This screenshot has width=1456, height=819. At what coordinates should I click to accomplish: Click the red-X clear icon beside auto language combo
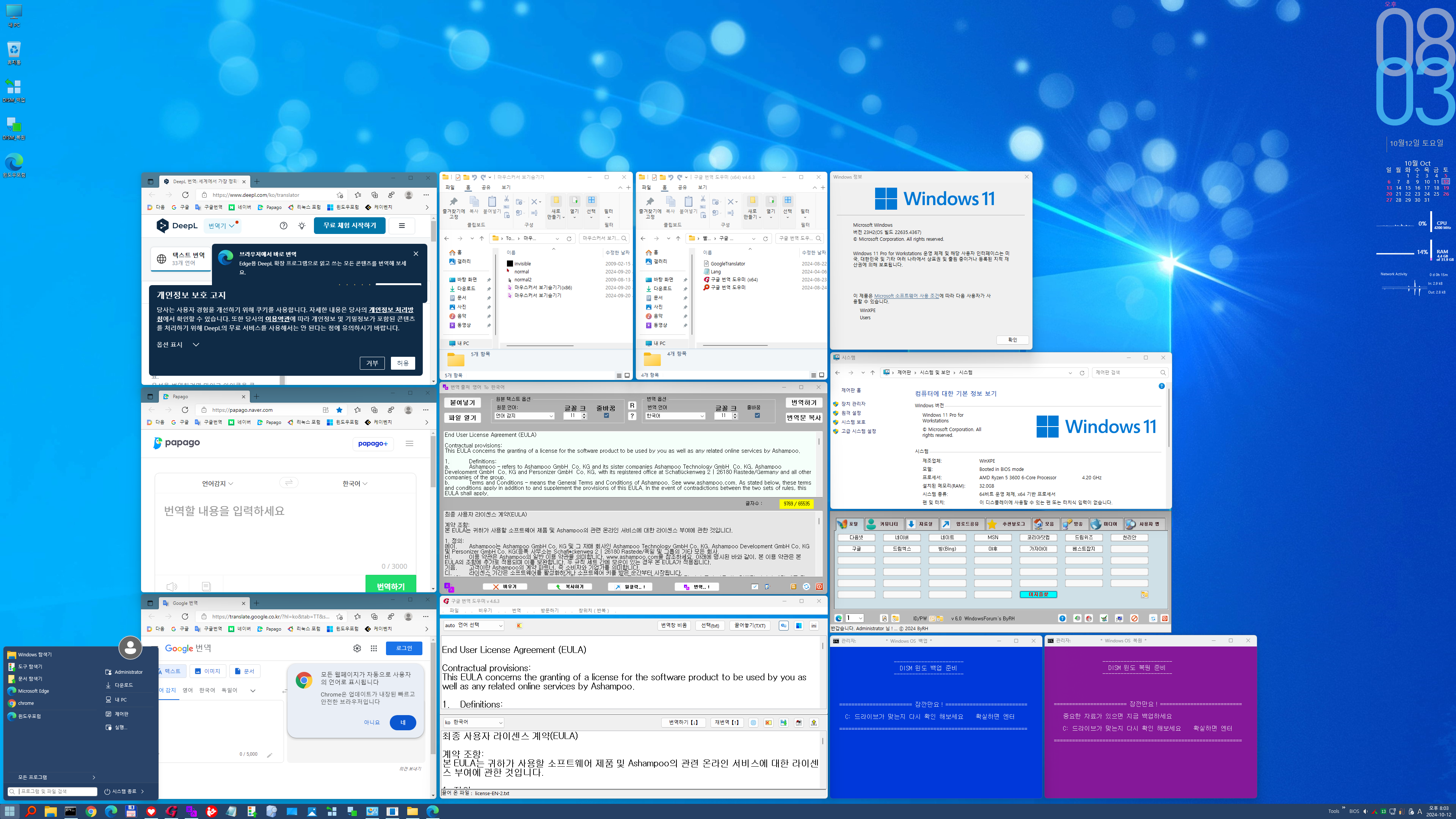click(x=519, y=626)
